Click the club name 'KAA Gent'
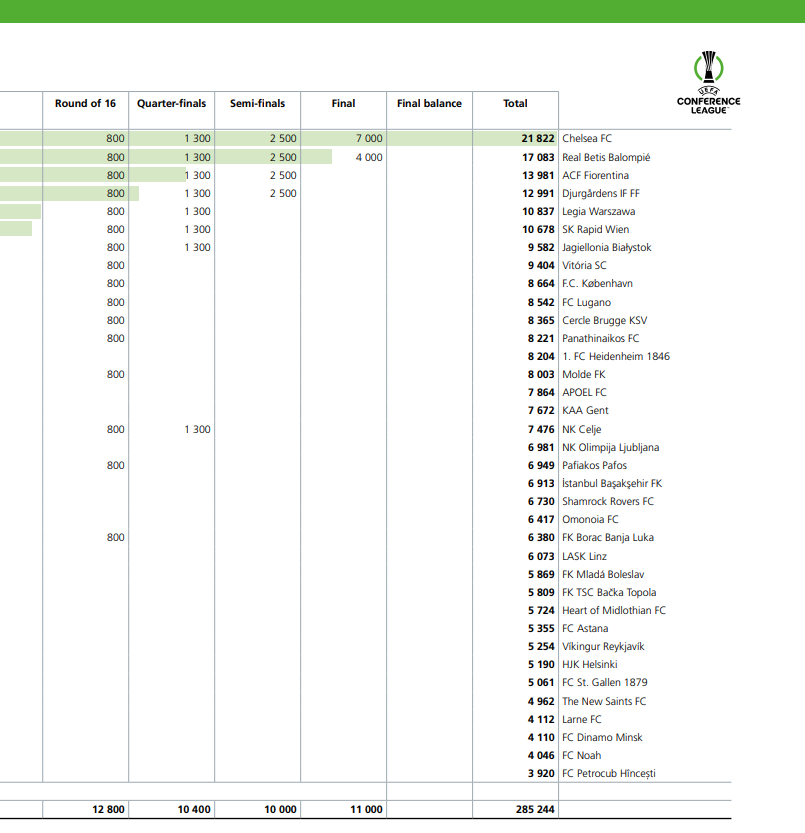 (585, 411)
